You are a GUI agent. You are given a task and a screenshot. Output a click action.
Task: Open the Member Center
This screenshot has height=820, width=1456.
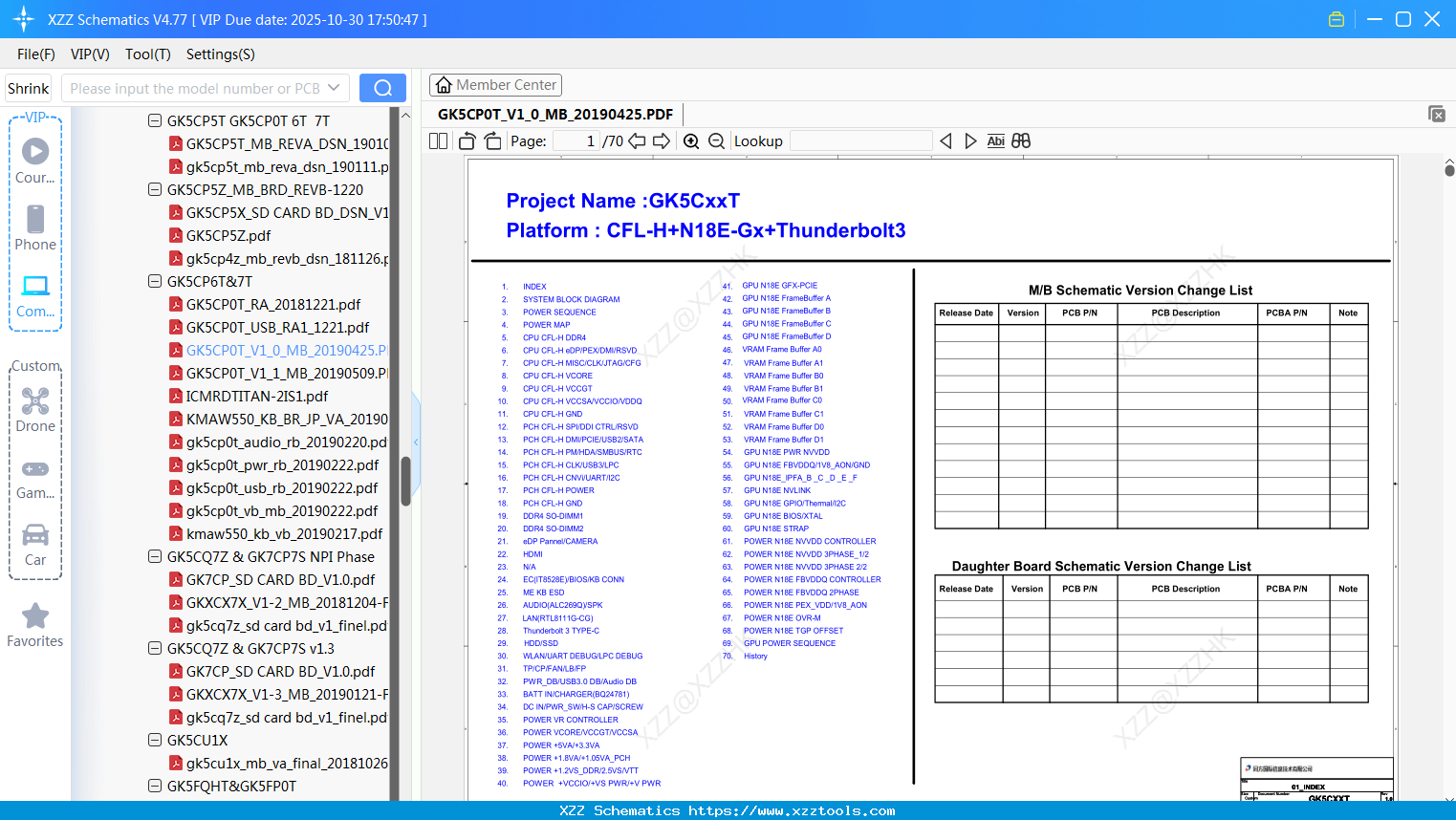pyautogui.click(x=495, y=85)
